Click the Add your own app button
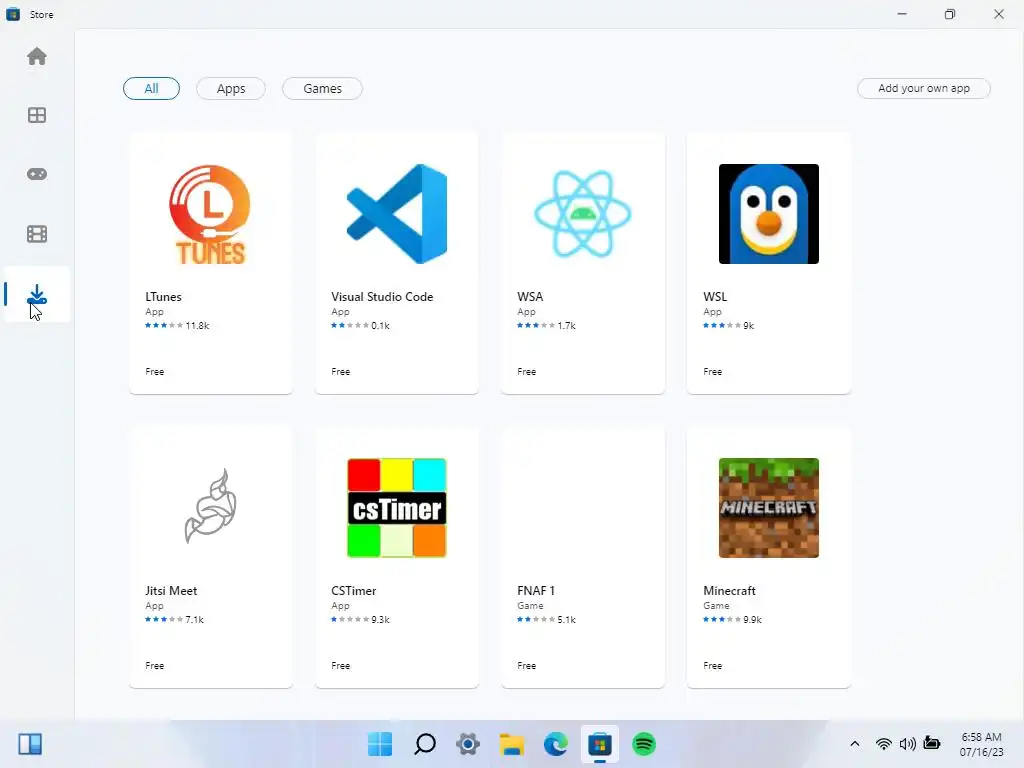Image resolution: width=1024 pixels, height=768 pixels. click(x=923, y=88)
